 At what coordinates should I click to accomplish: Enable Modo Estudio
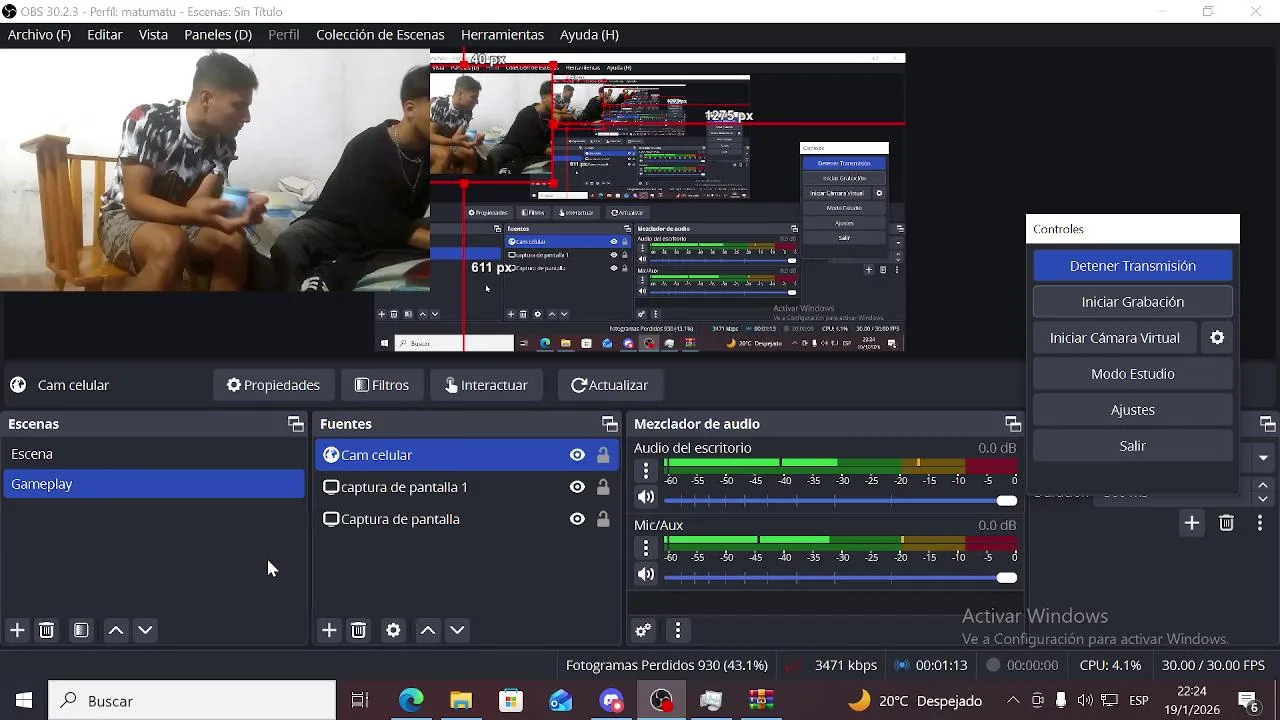(1132, 374)
